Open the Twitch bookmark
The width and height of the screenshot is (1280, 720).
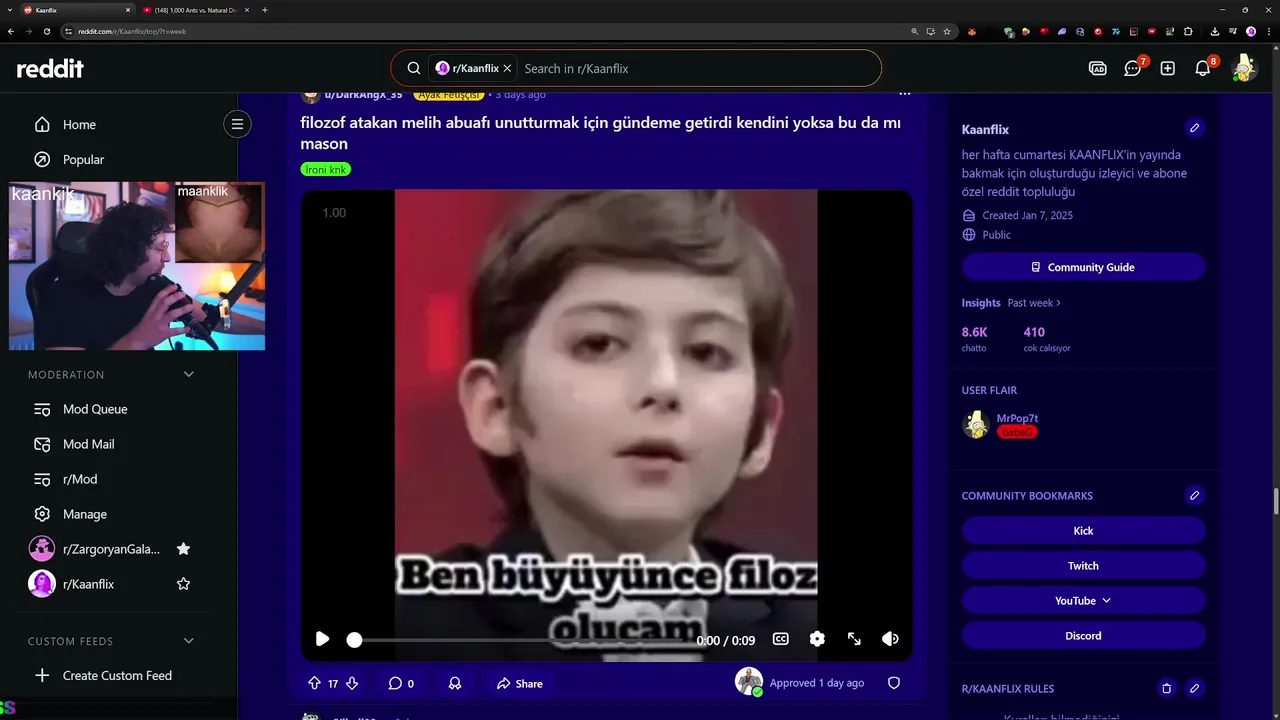(x=1083, y=566)
